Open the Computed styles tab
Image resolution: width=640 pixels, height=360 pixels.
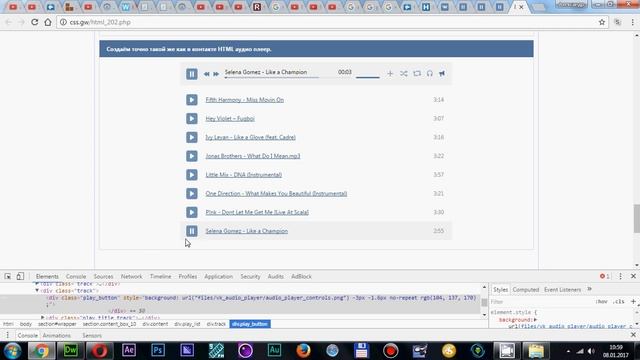526,289
